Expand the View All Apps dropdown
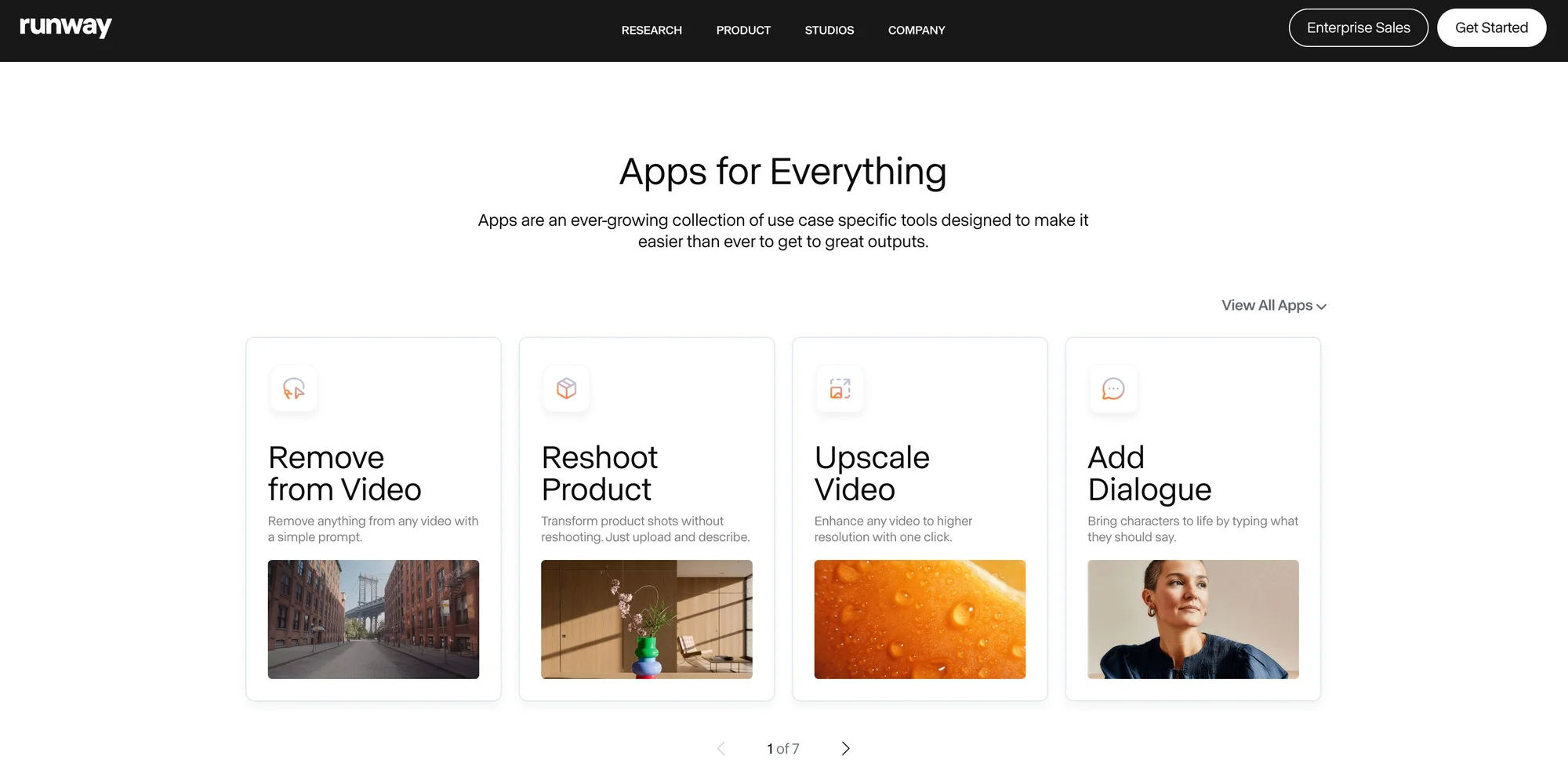The image size is (1568, 774). tap(1273, 306)
